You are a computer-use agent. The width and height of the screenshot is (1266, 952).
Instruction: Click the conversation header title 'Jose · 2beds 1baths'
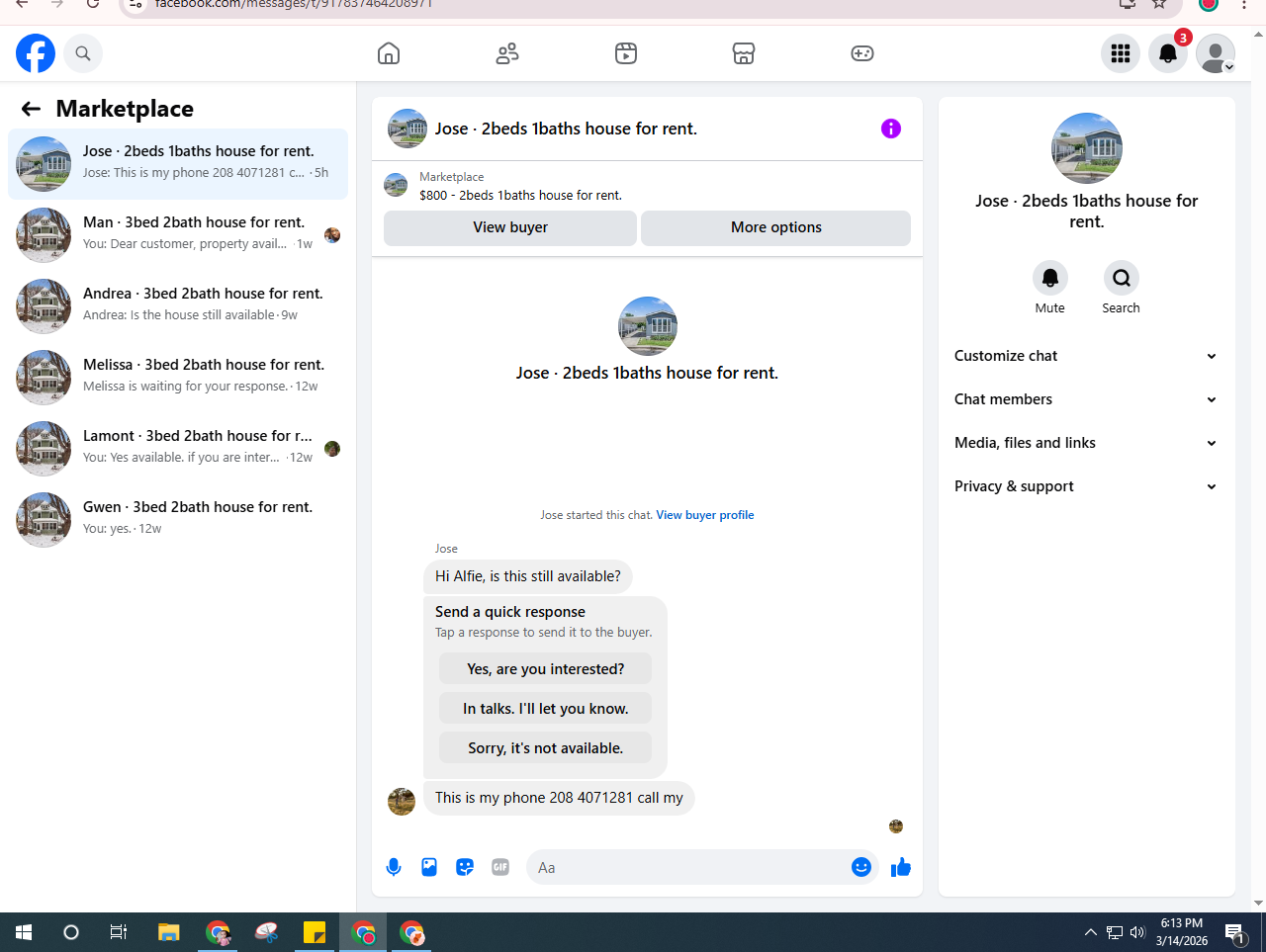tap(566, 129)
